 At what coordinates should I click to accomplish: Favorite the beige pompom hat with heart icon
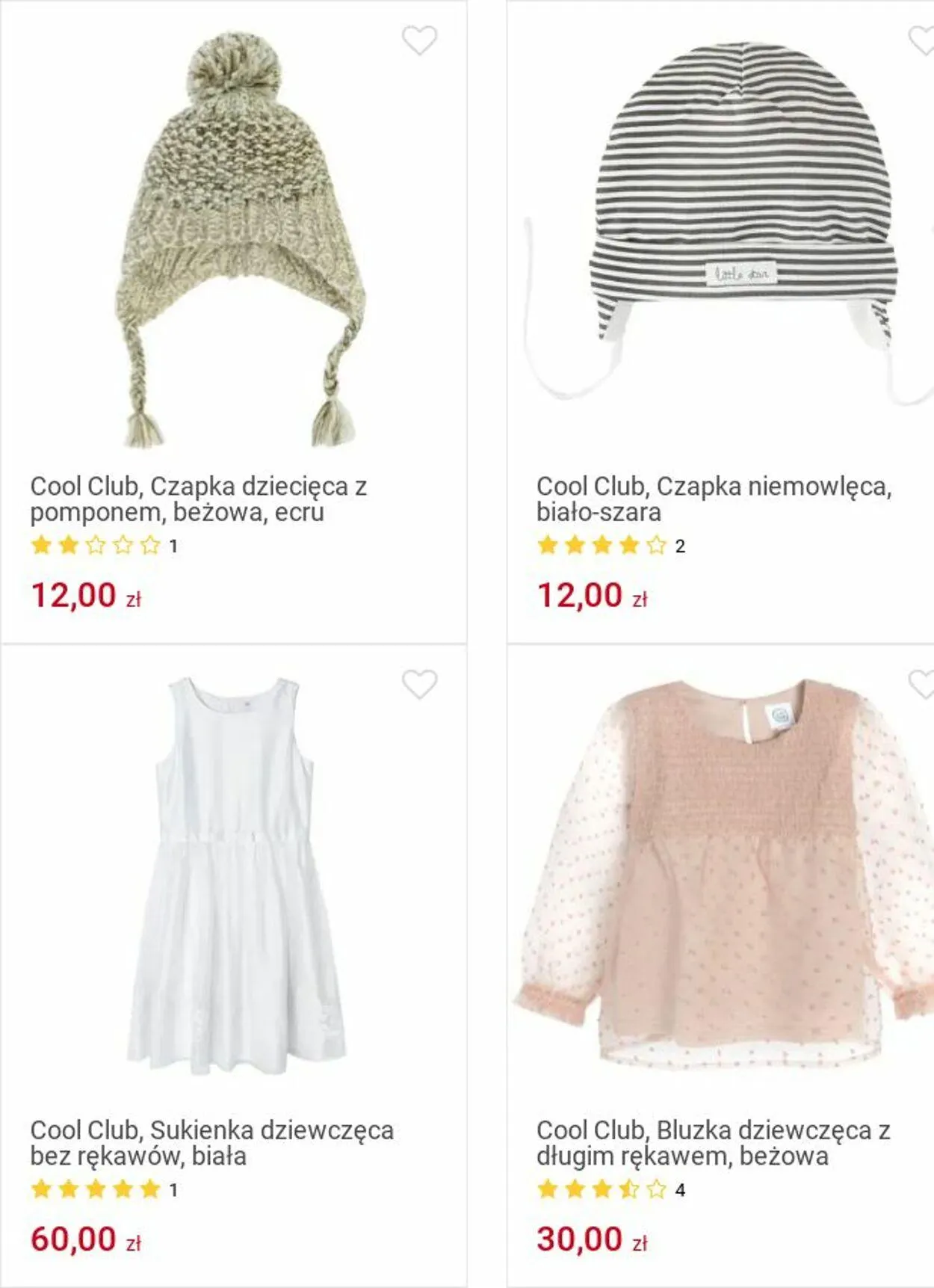point(419,40)
